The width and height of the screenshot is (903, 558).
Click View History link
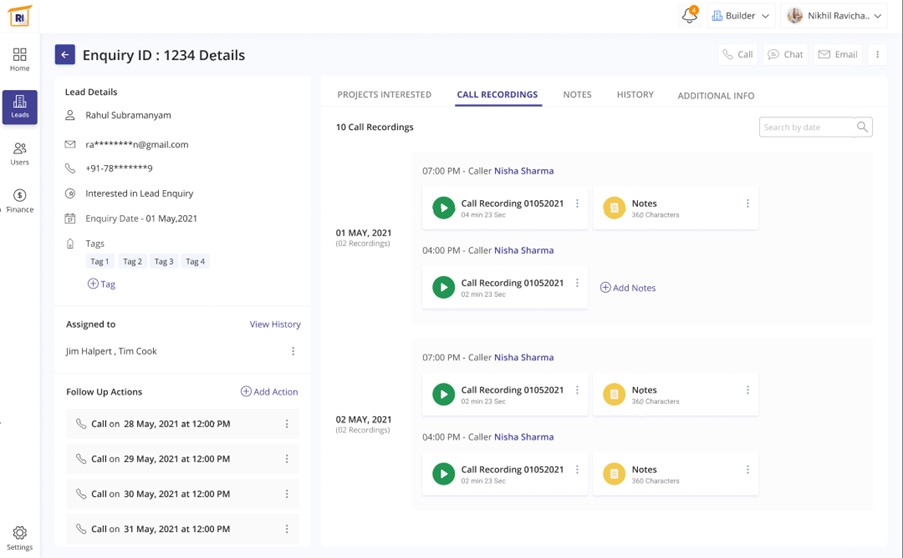coord(275,324)
